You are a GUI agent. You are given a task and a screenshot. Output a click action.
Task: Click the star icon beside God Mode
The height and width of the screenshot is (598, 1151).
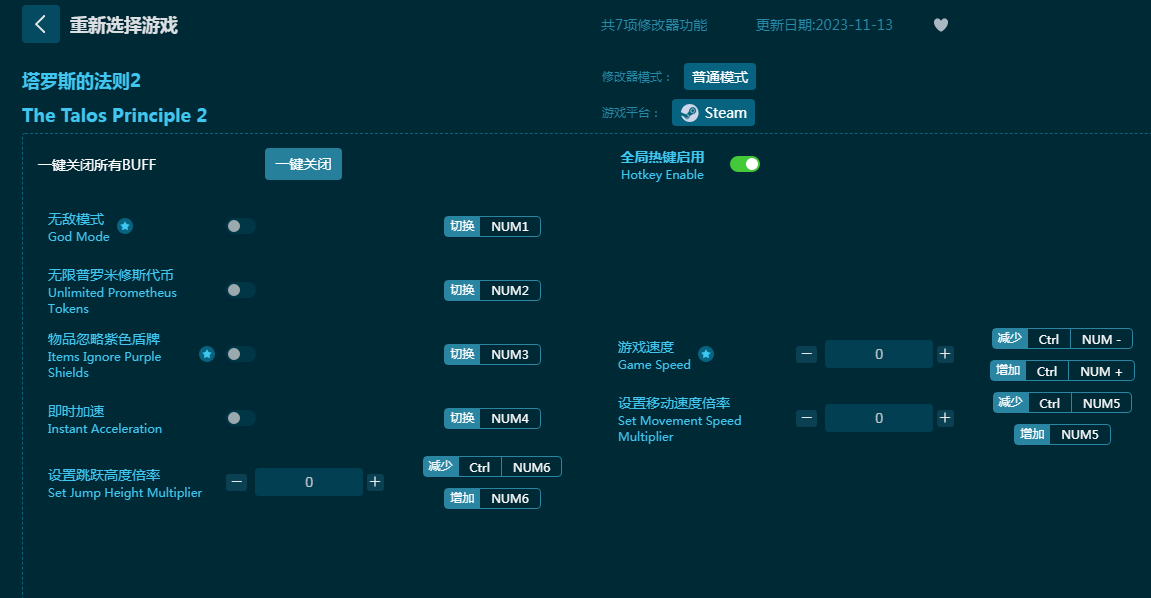coord(125,226)
